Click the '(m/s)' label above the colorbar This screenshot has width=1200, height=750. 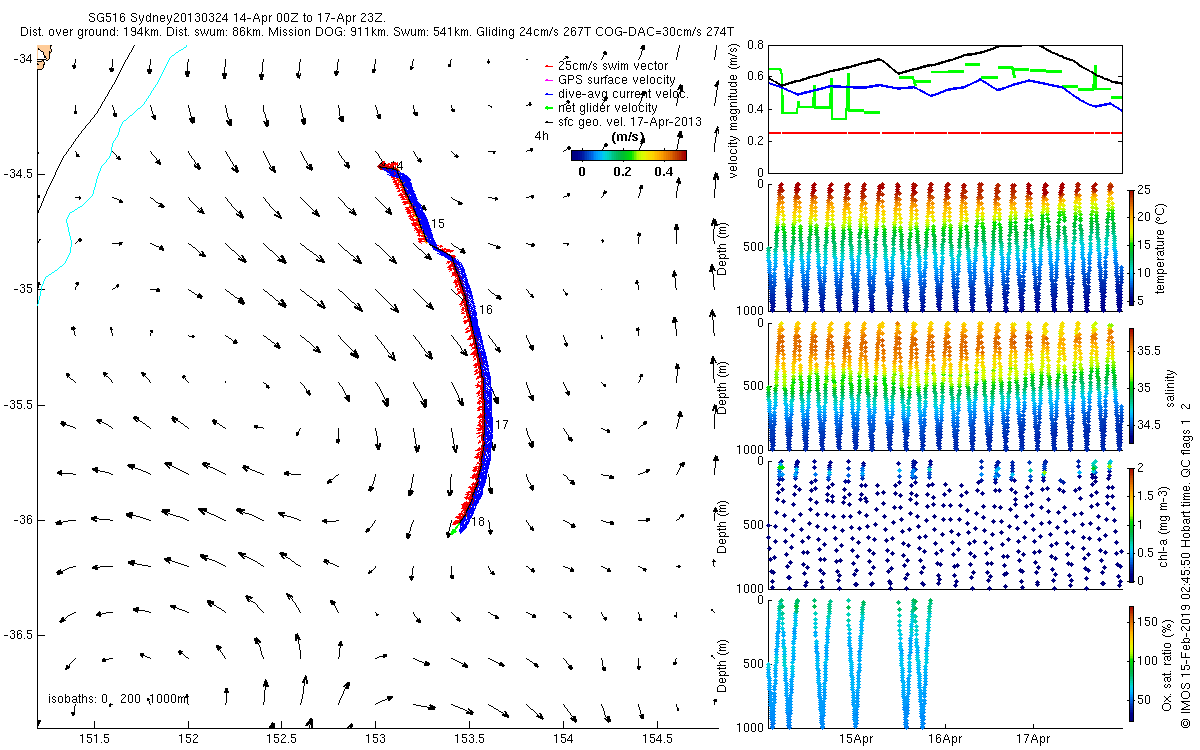coord(628,137)
